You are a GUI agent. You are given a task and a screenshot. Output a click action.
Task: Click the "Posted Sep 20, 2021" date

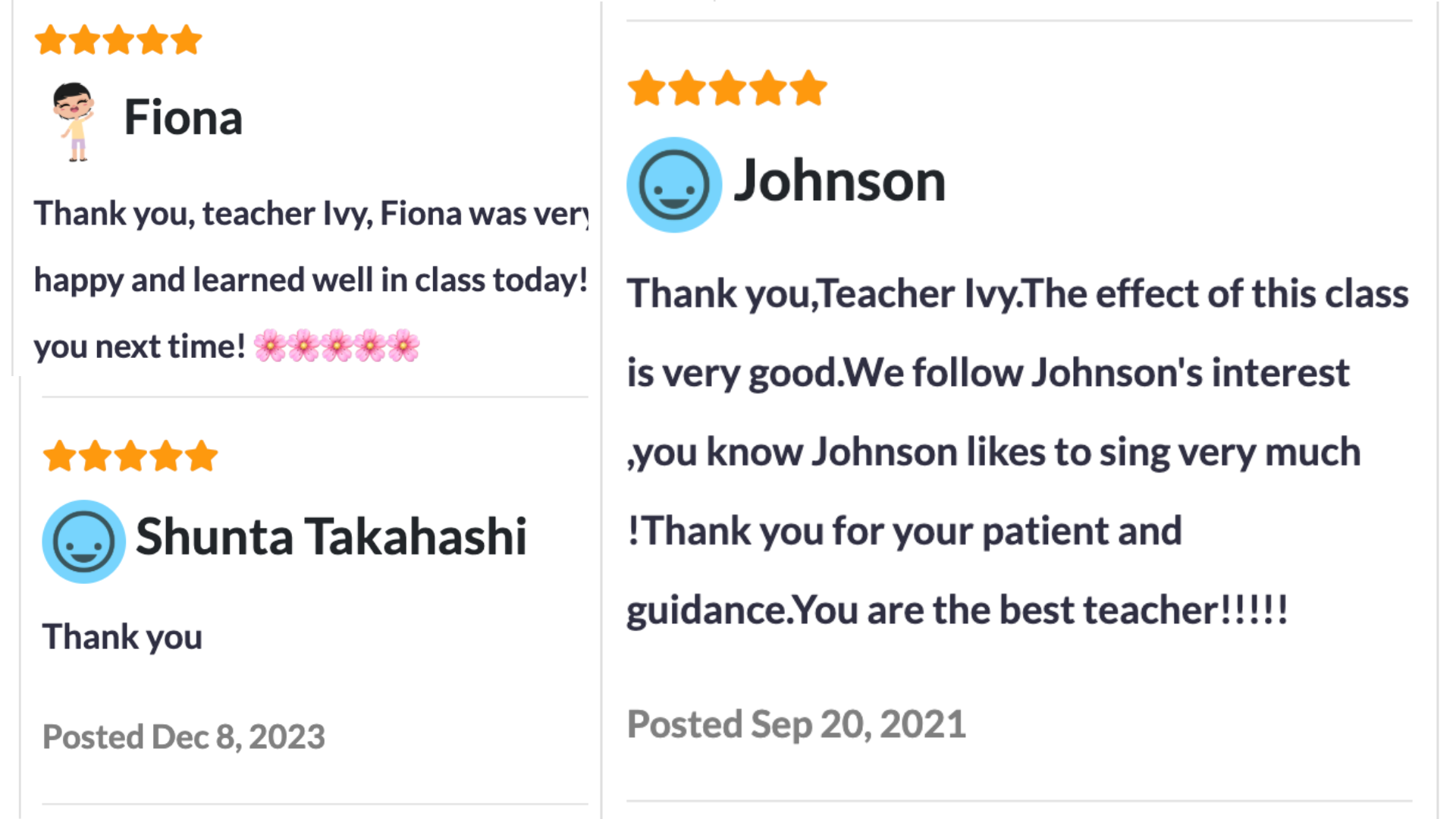pyautogui.click(x=796, y=723)
